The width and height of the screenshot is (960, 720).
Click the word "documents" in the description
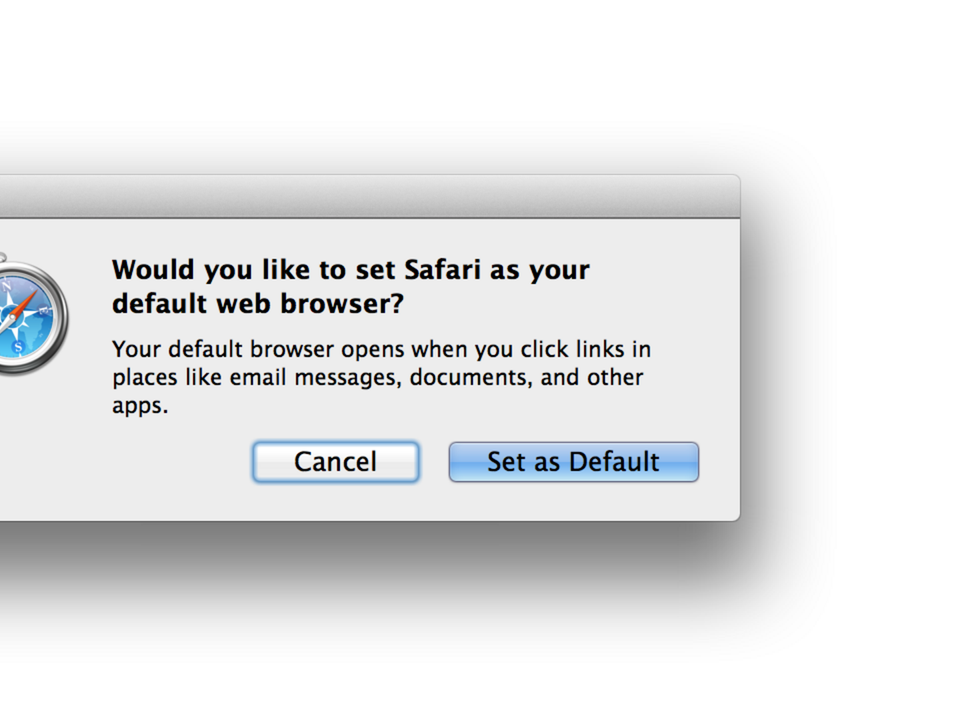[x=467, y=378]
